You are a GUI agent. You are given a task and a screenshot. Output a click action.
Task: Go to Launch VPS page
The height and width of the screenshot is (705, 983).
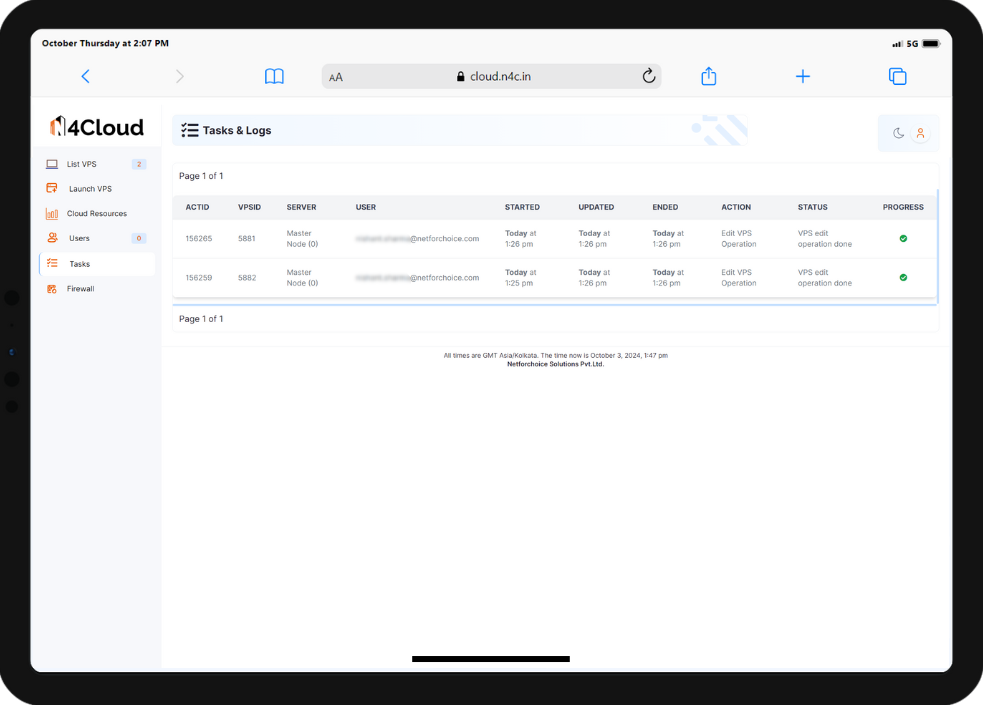point(90,189)
